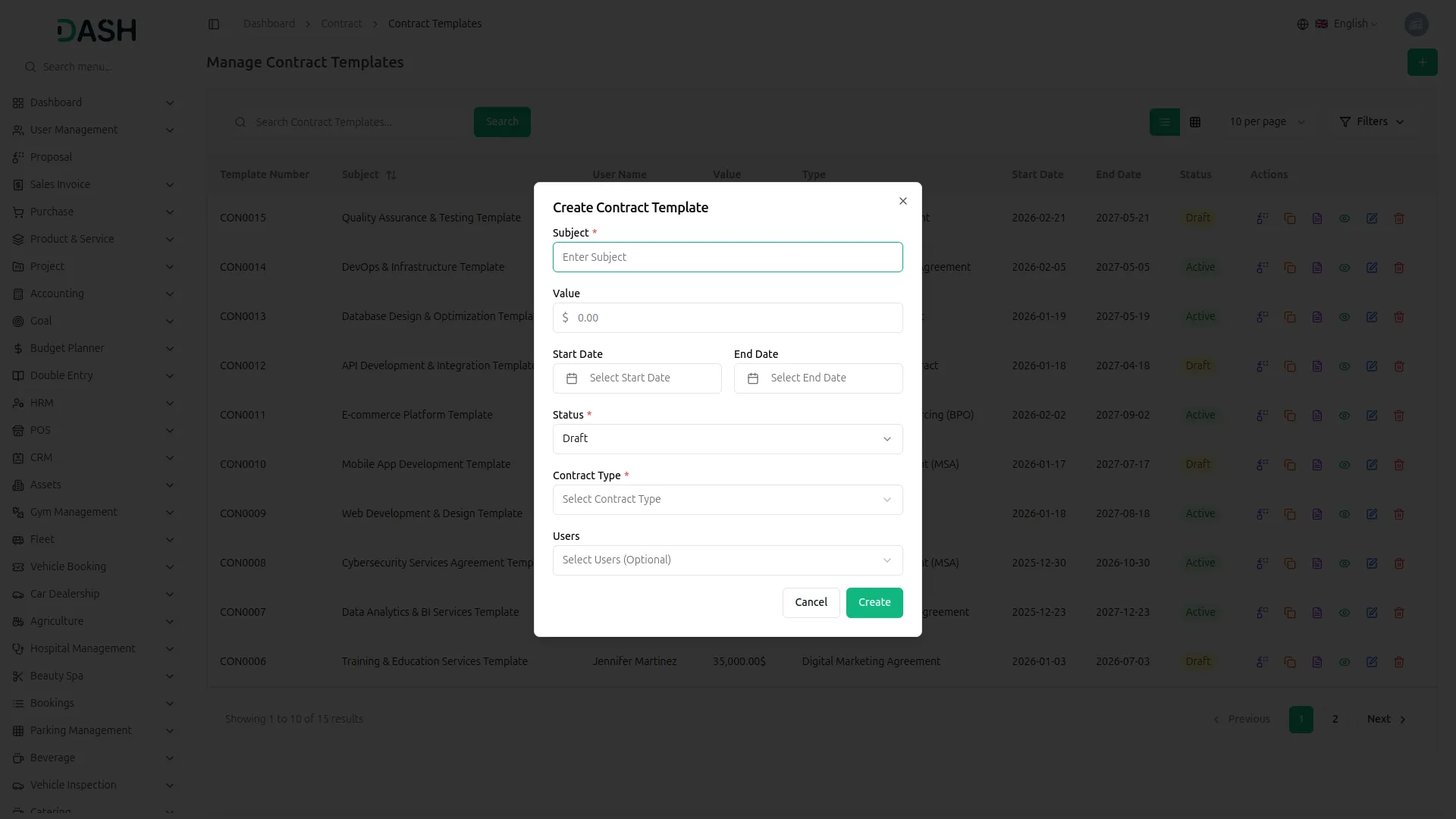Screen dimensions: 1456x819
Task: Click the globe icon in the top bar
Action: click(1303, 24)
